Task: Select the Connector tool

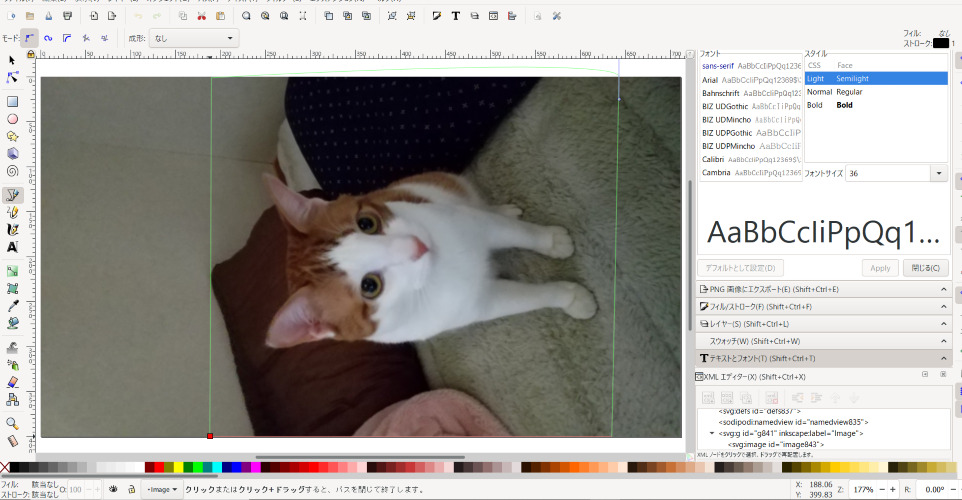Action: 12,399
